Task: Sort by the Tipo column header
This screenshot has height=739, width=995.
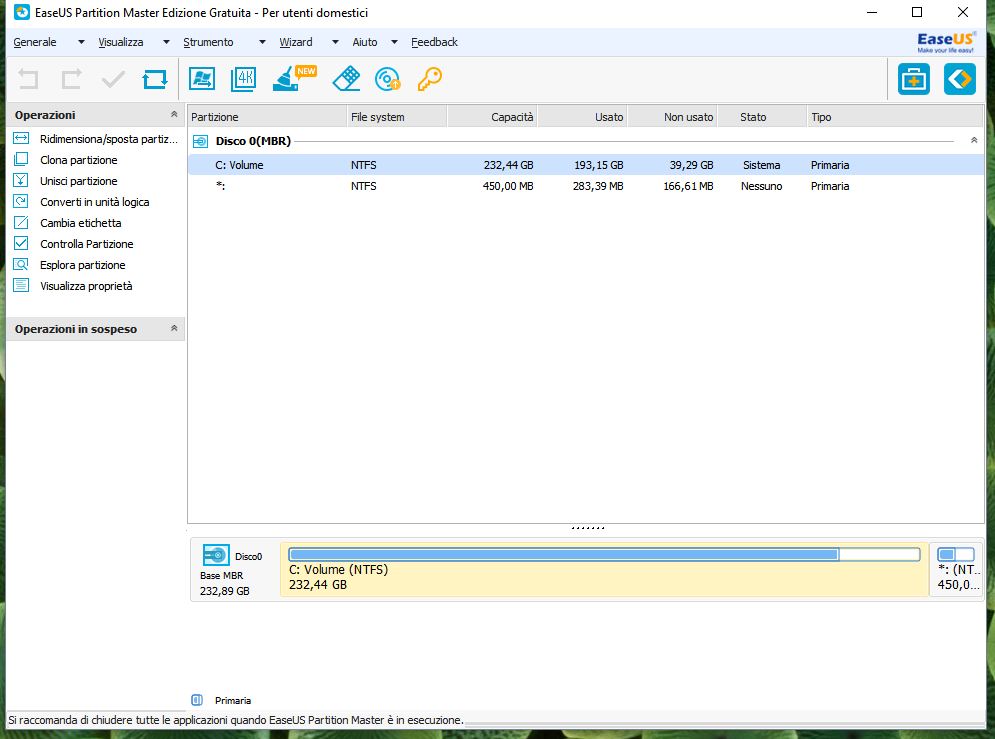Action: point(895,117)
